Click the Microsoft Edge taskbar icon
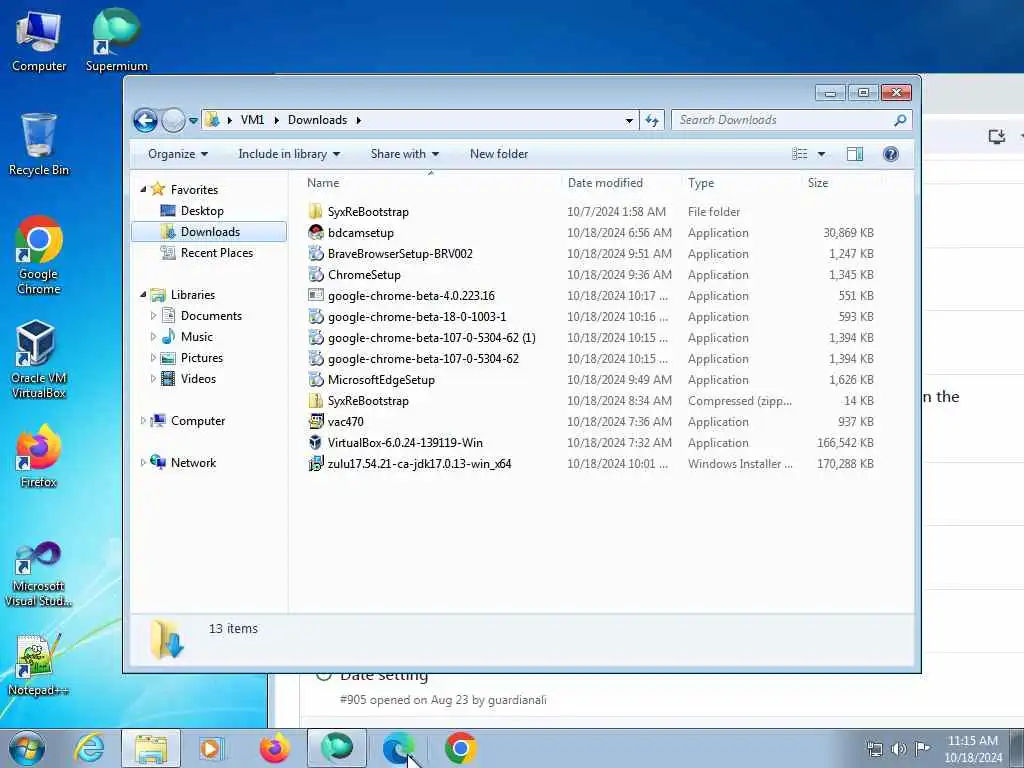 pyautogui.click(x=398, y=748)
